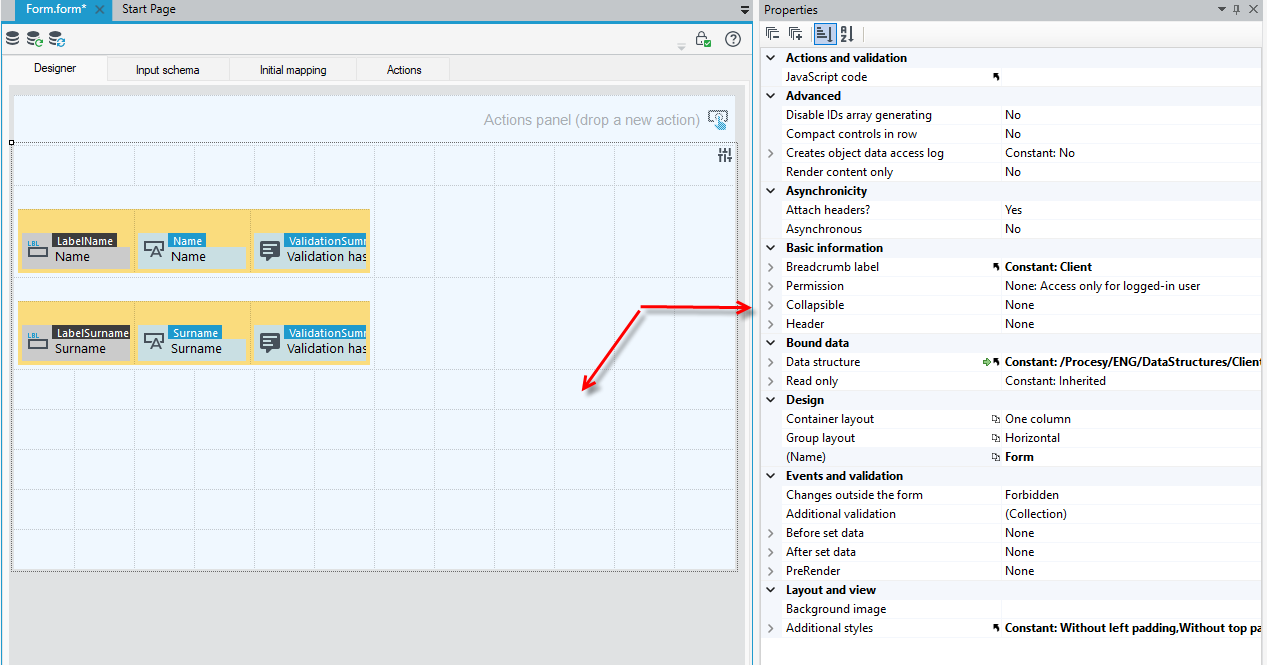1267x665 pixels.
Task: Expand the Breadcrumb label property
Action: (x=770, y=267)
